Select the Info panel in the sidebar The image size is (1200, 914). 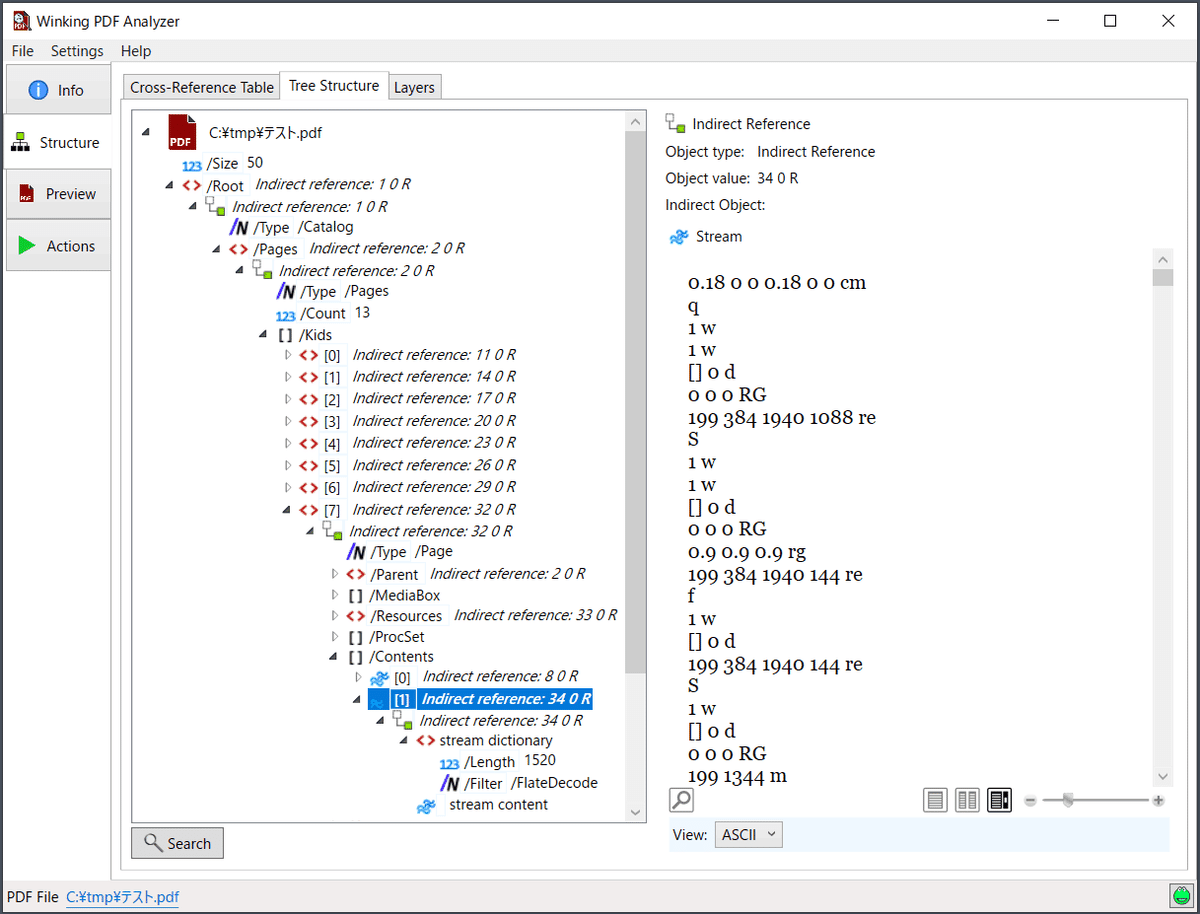click(x=58, y=89)
